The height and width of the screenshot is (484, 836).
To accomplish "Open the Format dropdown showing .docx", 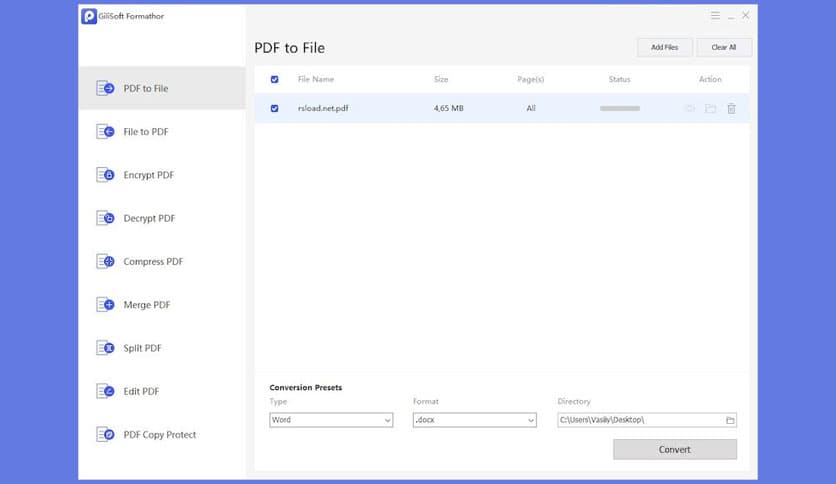I will pyautogui.click(x=475, y=420).
